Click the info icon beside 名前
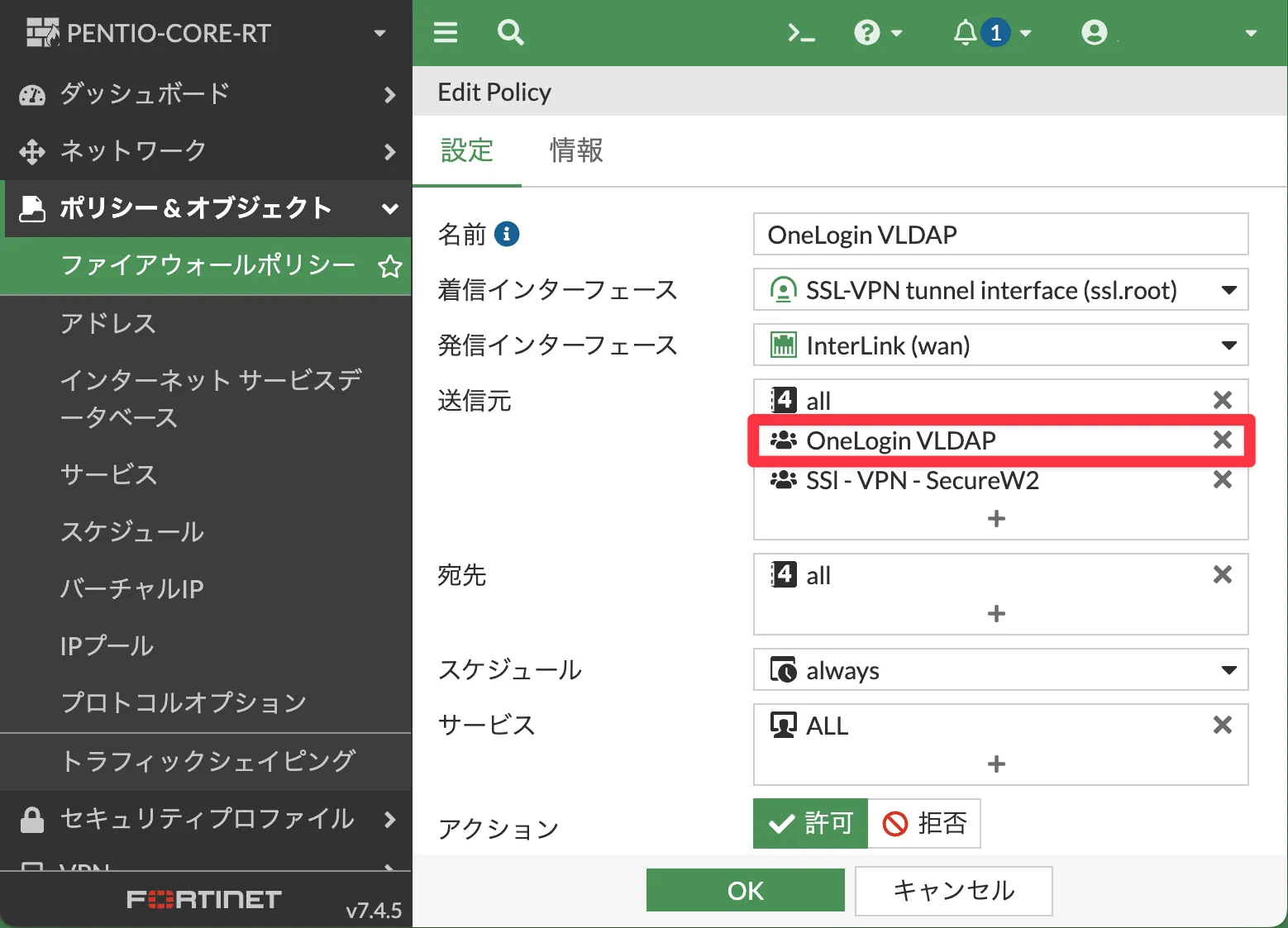This screenshot has width=1288, height=928. [507, 235]
